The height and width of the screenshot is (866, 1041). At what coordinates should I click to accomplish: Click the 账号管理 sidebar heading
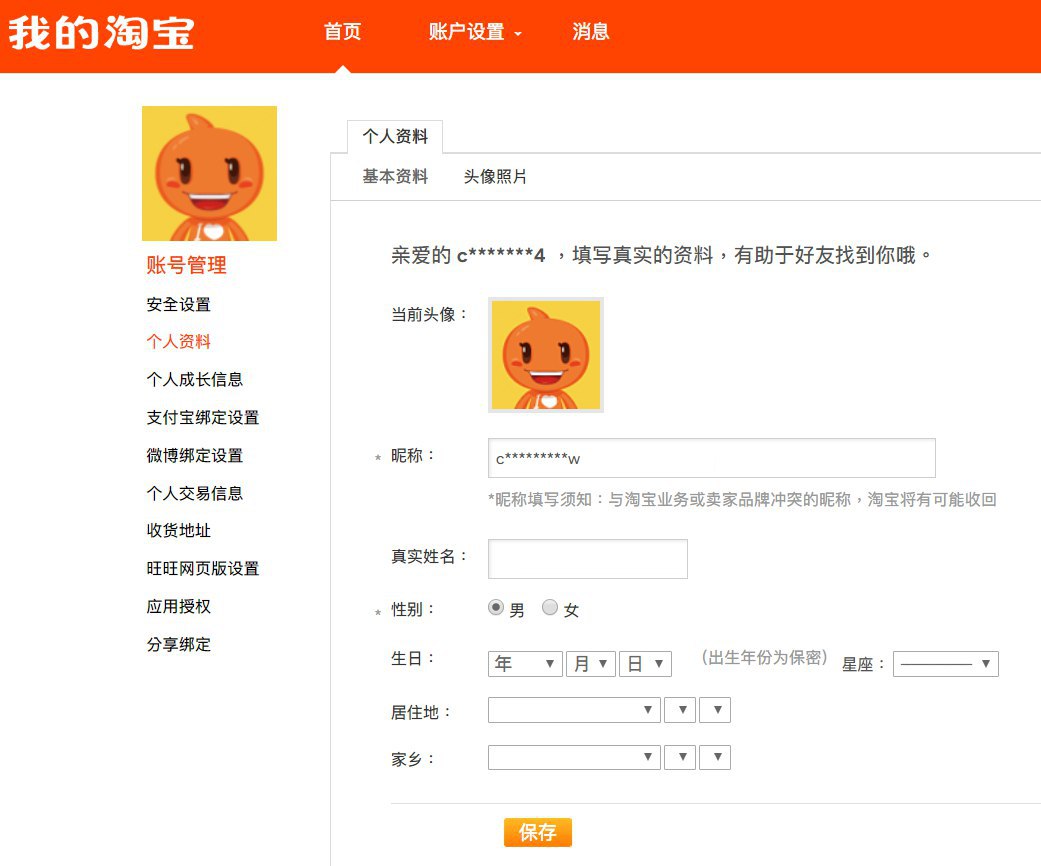(x=187, y=266)
